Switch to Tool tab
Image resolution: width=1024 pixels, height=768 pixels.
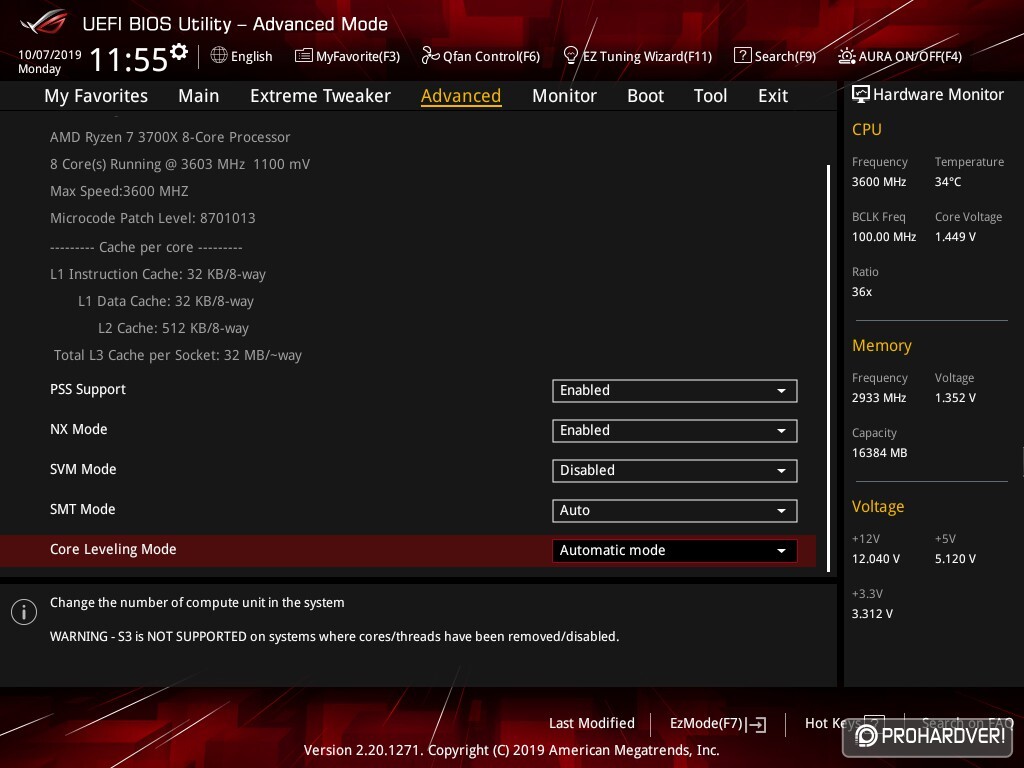[x=710, y=96]
